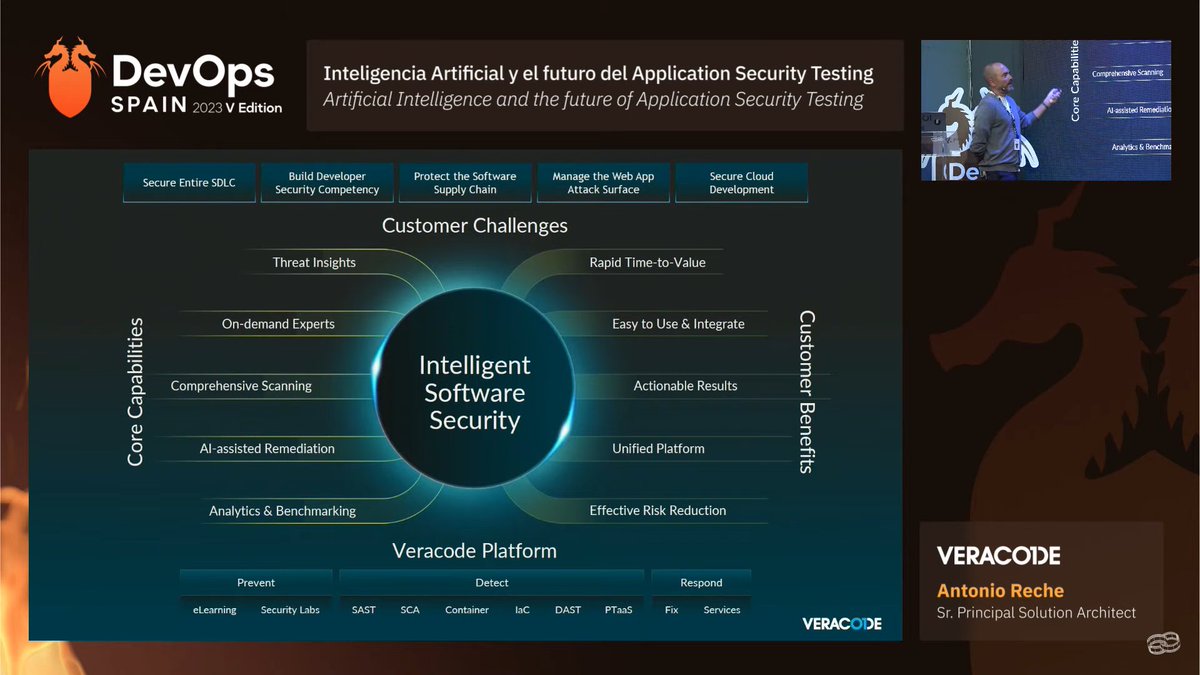Select the Prevent category header

[256, 583]
